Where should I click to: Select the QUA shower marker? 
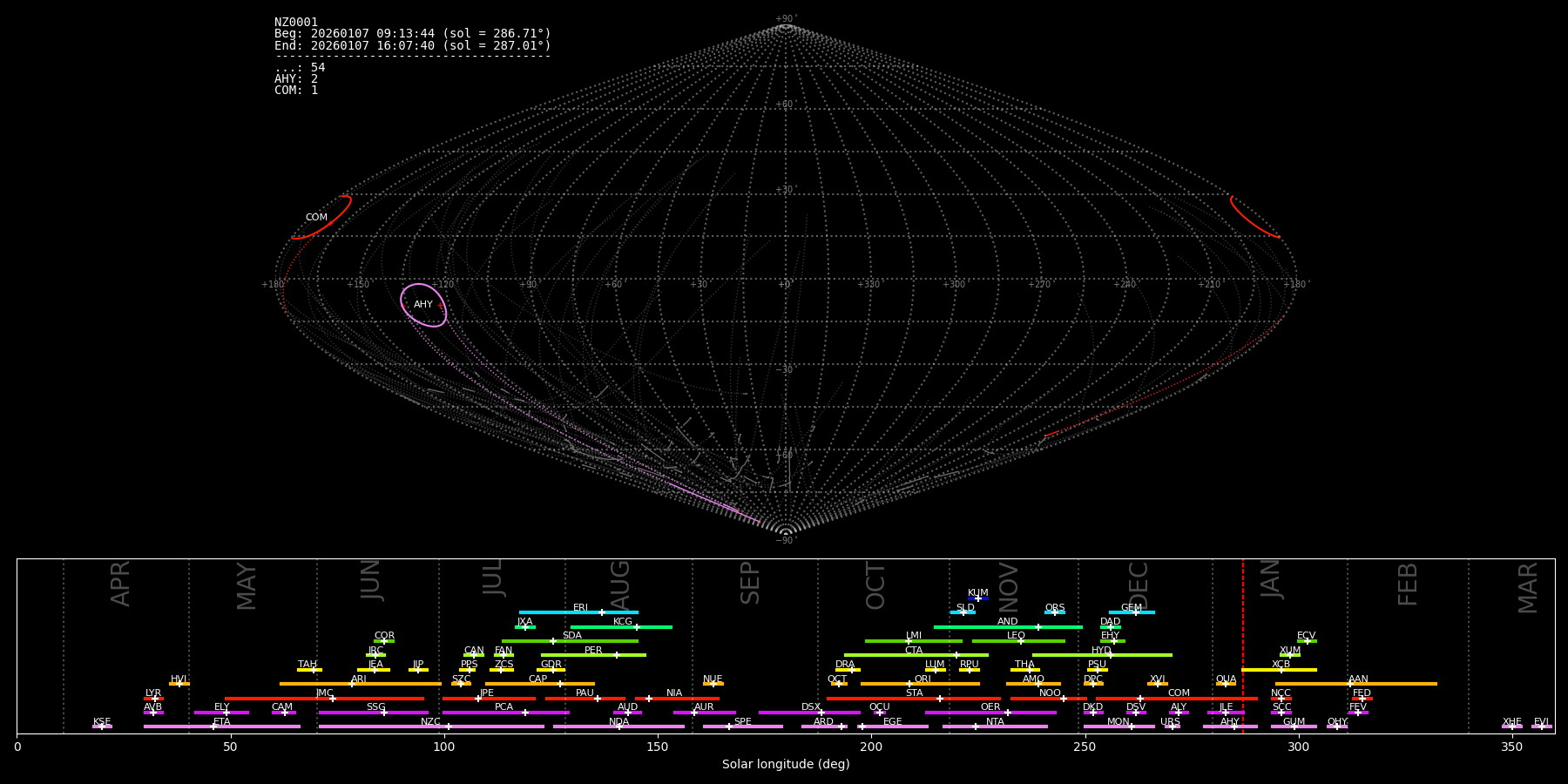point(1226,683)
